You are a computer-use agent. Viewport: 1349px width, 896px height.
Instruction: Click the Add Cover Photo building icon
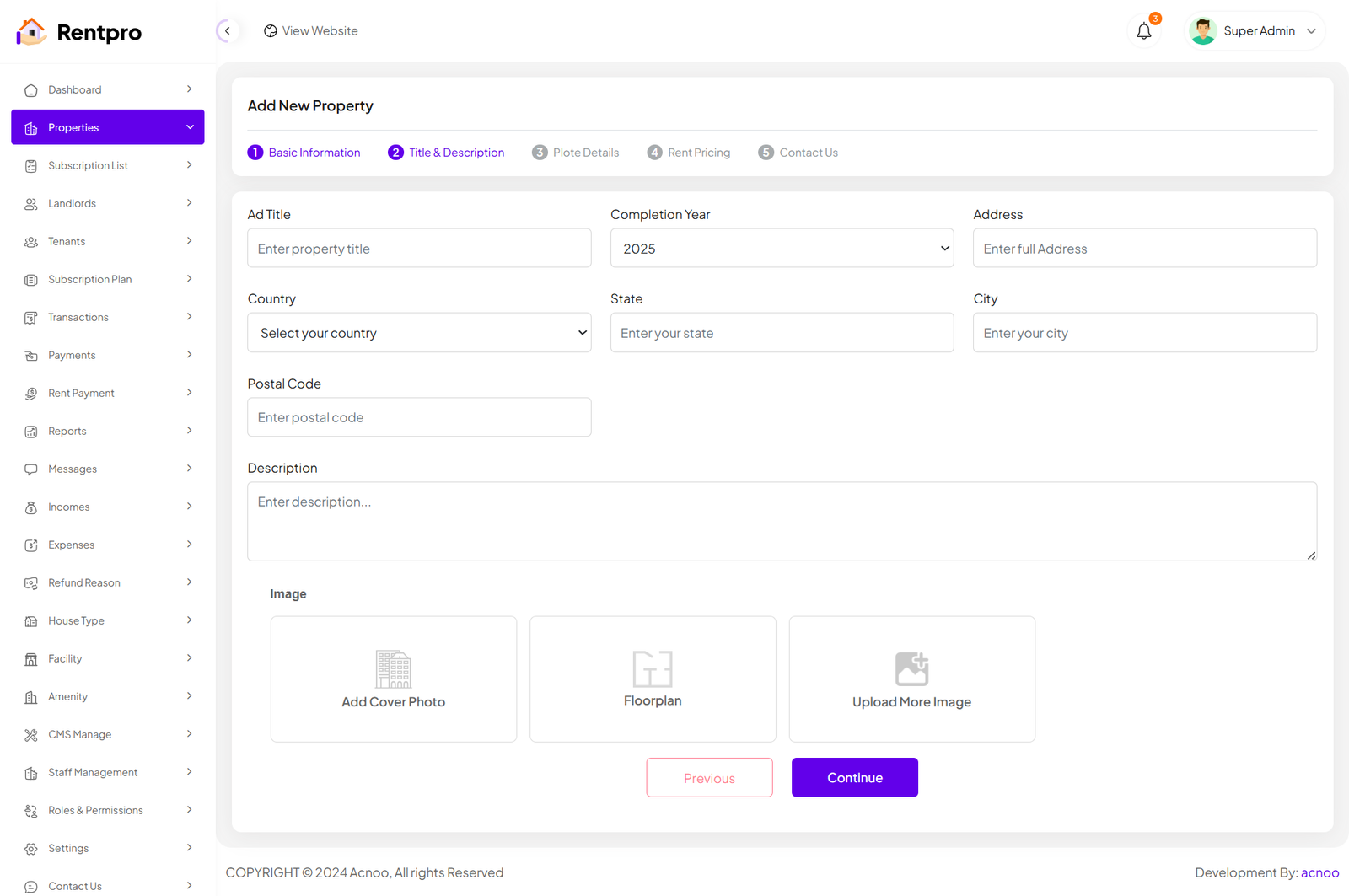coord(393,669)
